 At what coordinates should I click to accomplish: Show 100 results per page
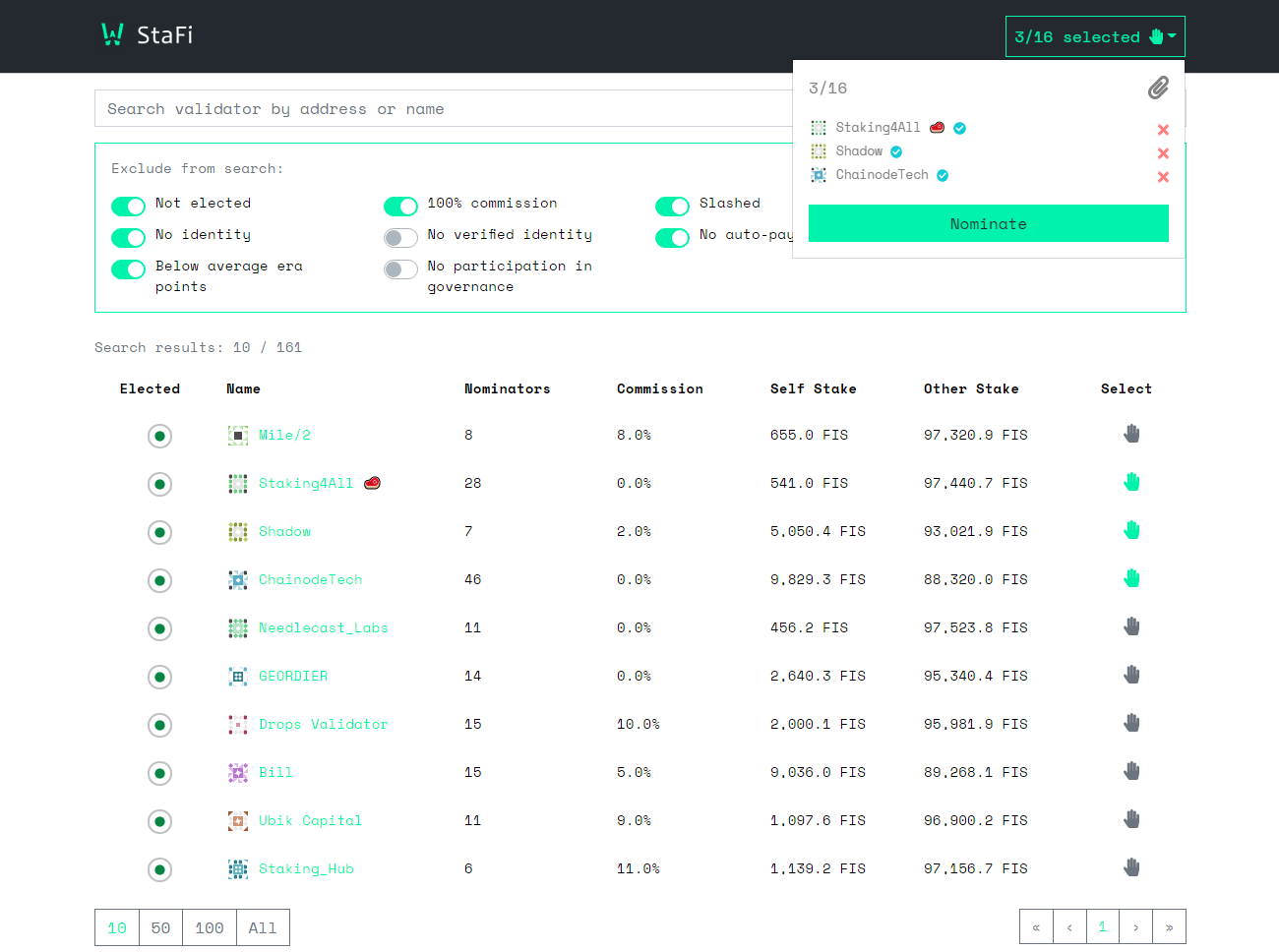point(210,927)
